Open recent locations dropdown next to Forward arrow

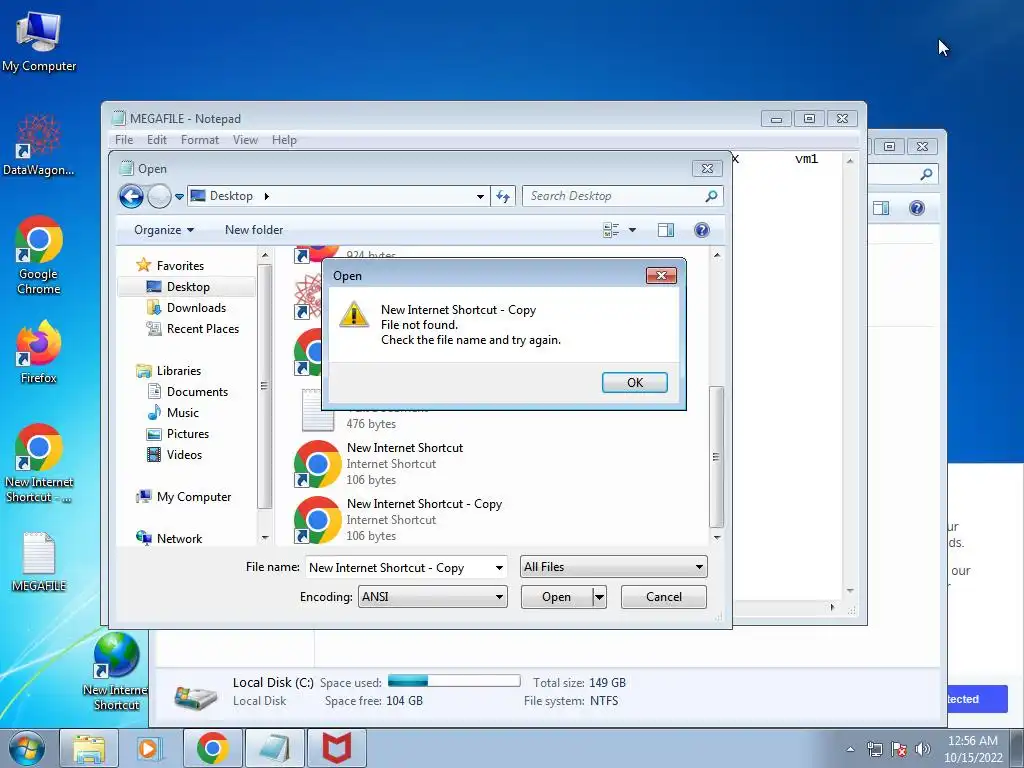coord(179,197)
